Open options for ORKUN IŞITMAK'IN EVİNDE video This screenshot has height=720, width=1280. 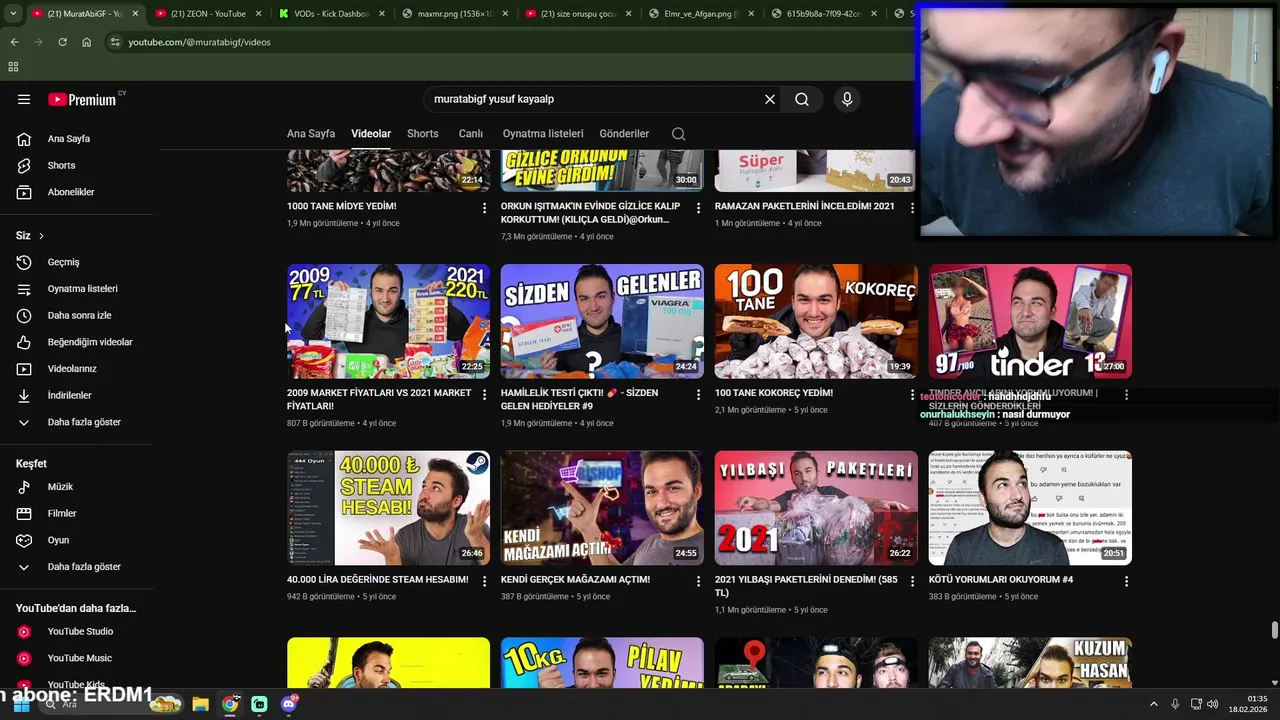[x=698, y=208]
